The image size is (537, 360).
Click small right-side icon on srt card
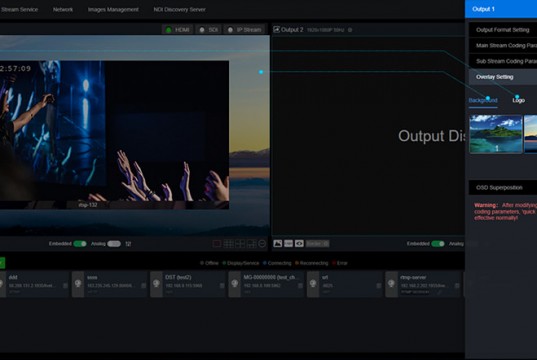378,286
